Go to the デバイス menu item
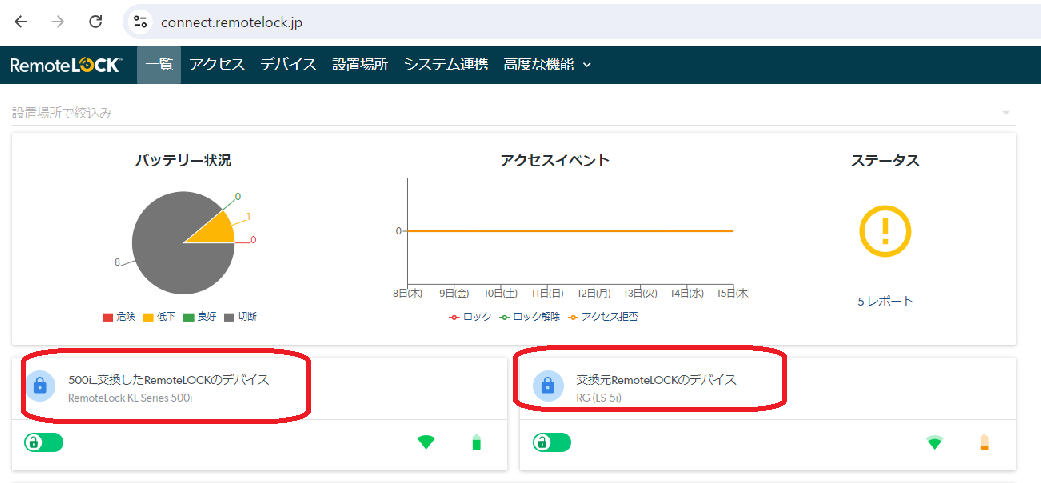Image resolution: width=1041 pixels, height=483 pixels. [x=288, y=65]
